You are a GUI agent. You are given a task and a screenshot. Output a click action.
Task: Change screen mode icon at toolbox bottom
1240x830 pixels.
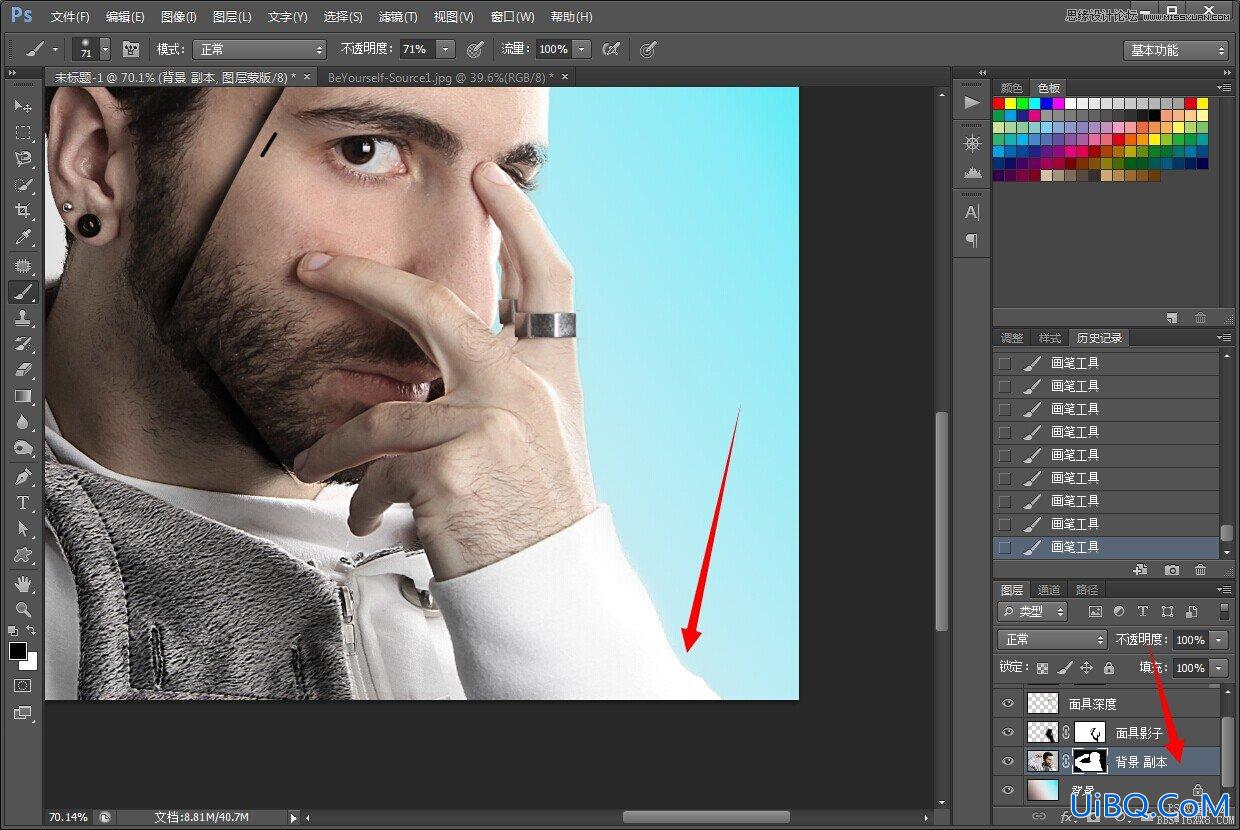23,713
